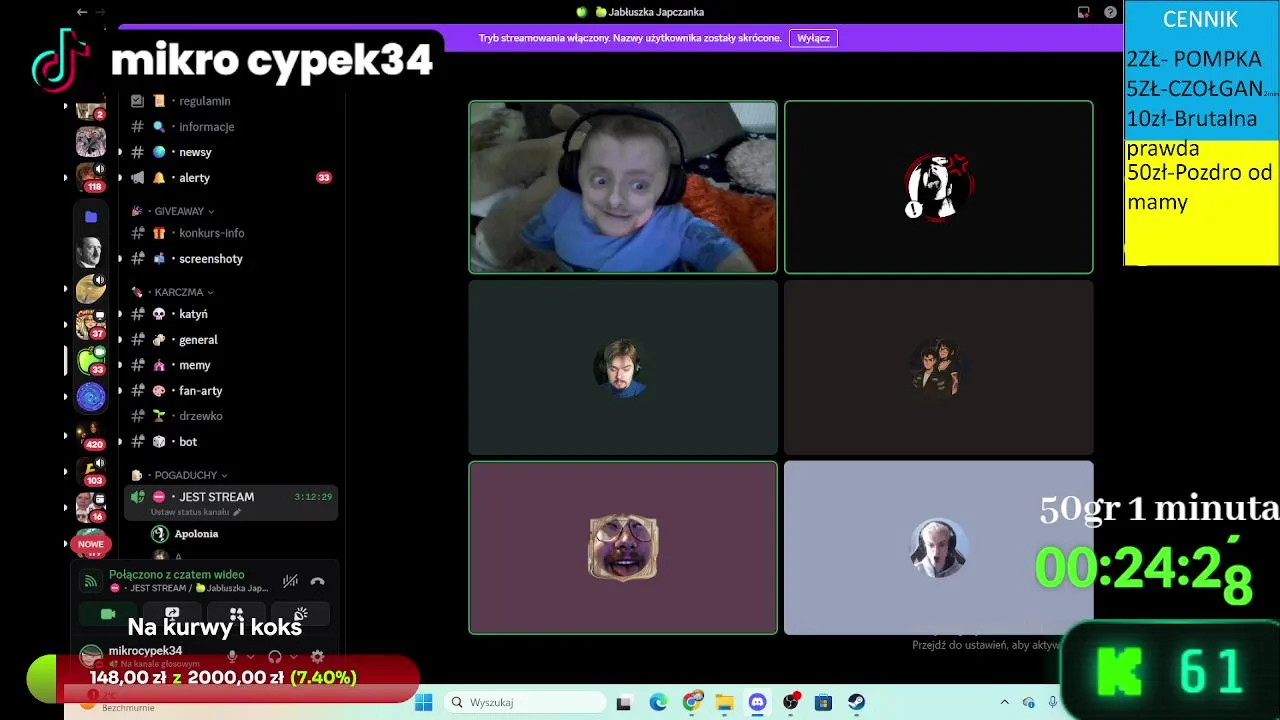The height and width of the screenshot is (720, 1280).
Task: Toggle noise suppression in the voice panel
Action: [x=290, y=581]
